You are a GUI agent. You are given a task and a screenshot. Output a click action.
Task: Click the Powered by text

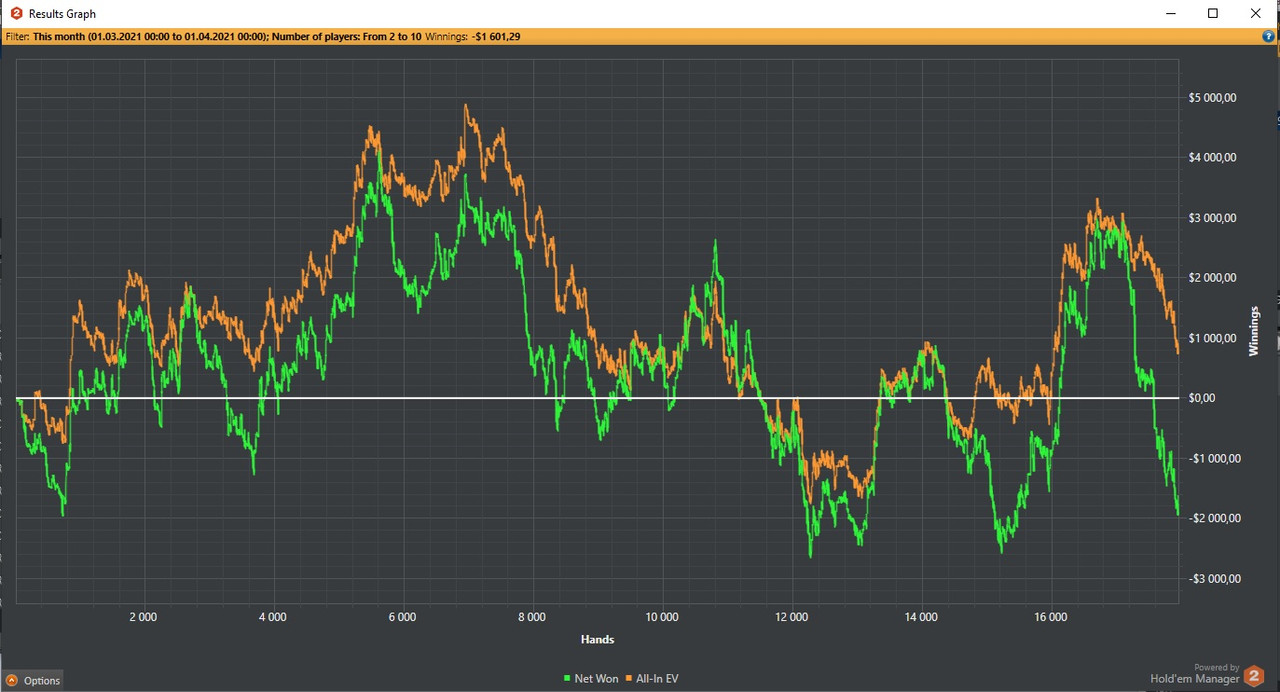pos(1217,668)
